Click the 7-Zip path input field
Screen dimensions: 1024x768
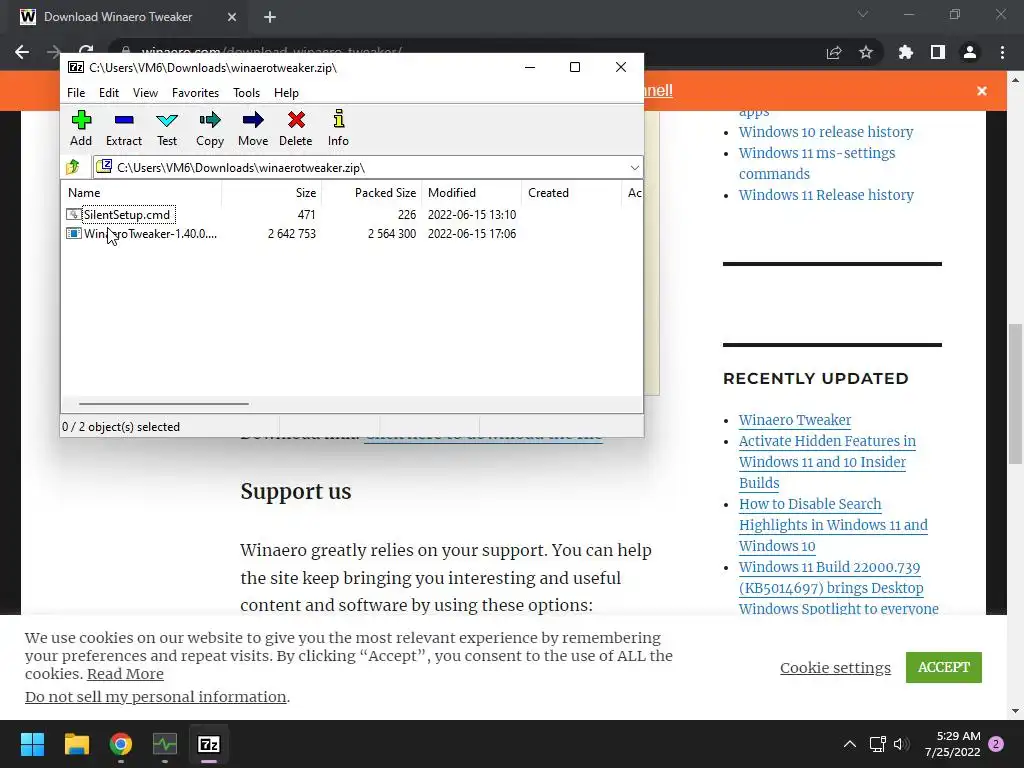pyautogui.click(x=368, y=168)
